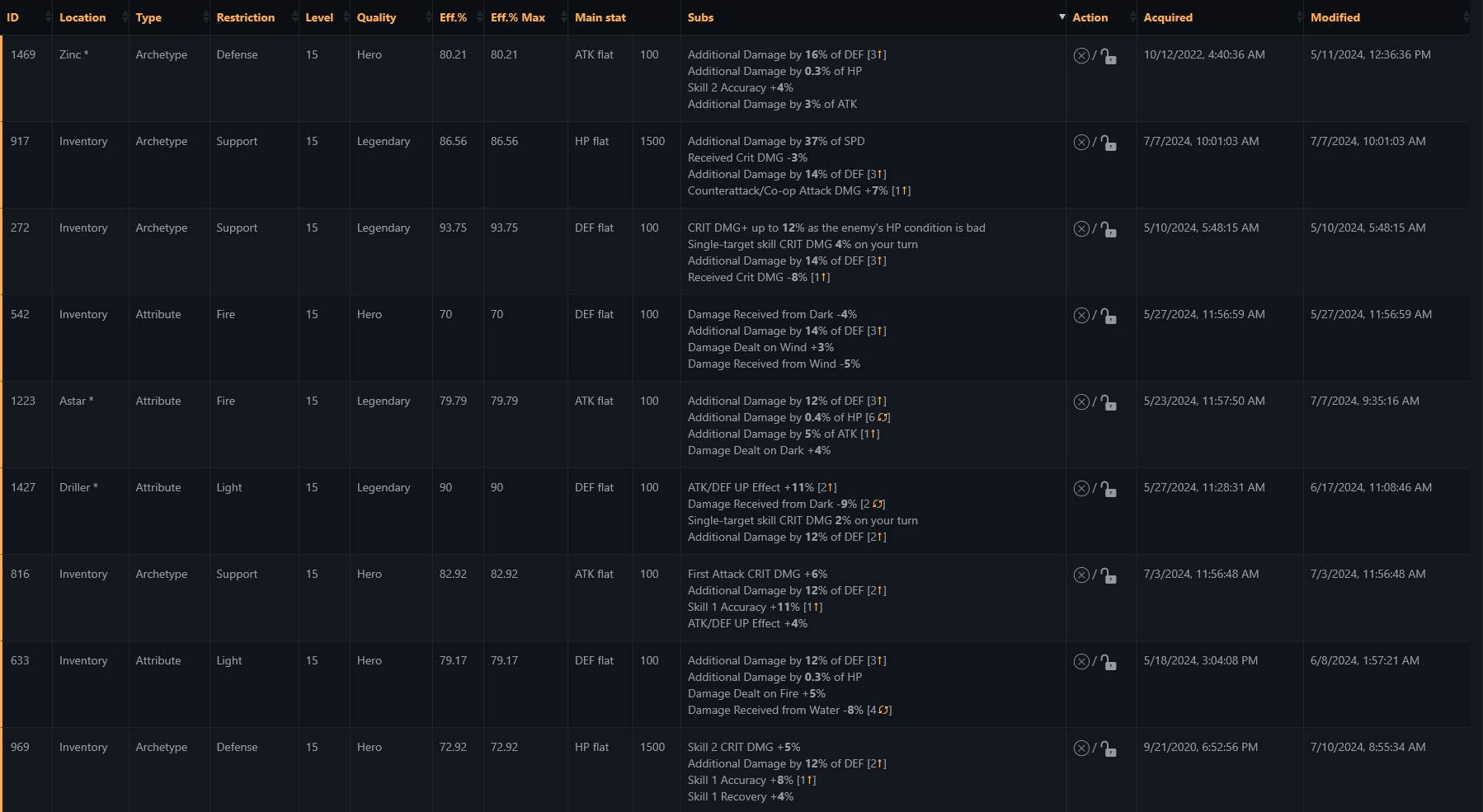Toggle the lock for row ID 969
The height and width of the screenshot is (812, 1483).
1109,749
